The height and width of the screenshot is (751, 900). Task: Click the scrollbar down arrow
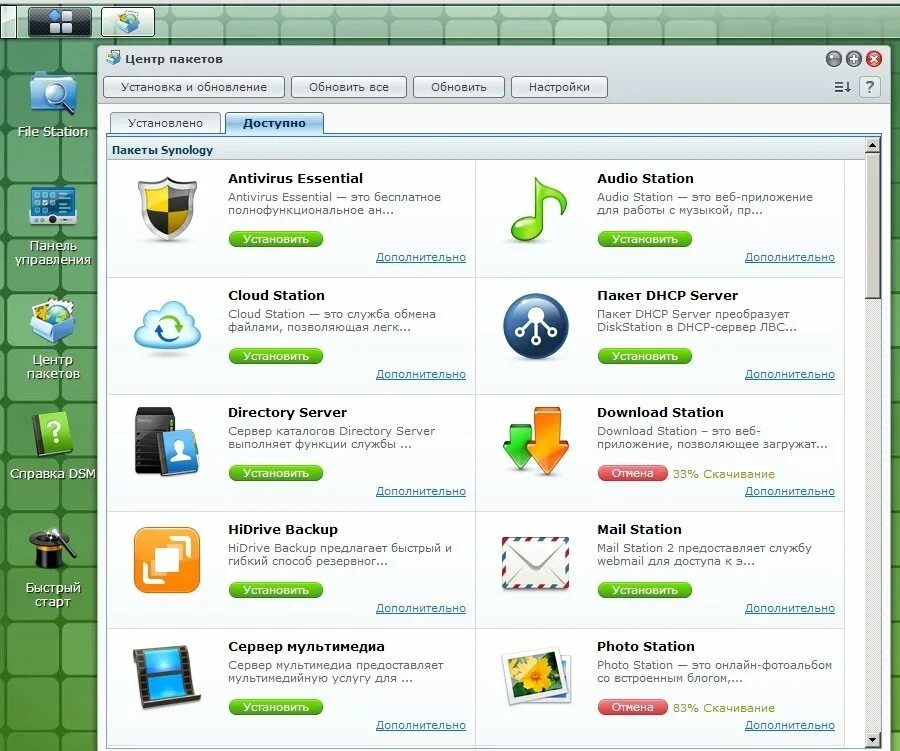coord(872,740)
